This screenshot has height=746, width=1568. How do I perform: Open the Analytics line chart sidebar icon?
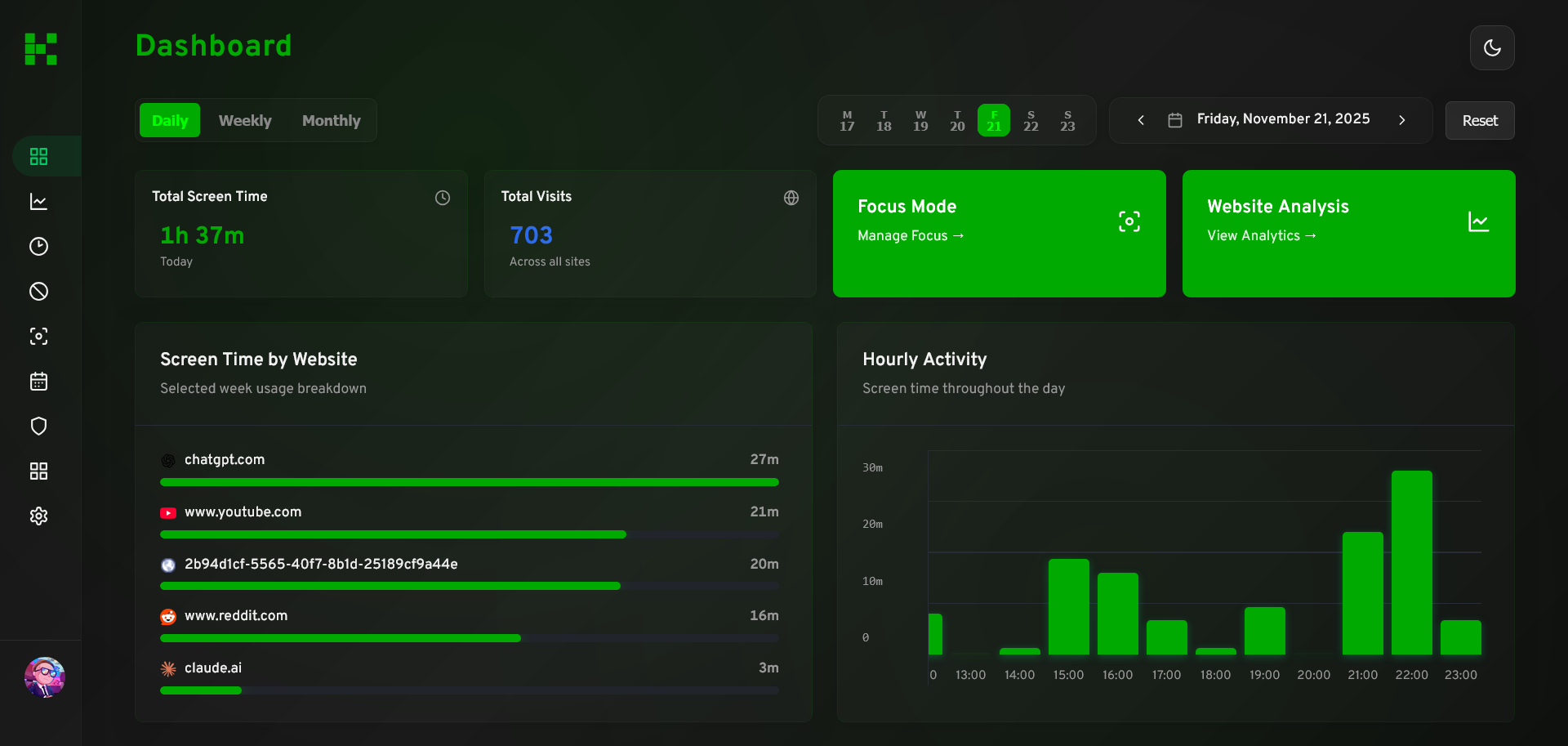[38, 201]
